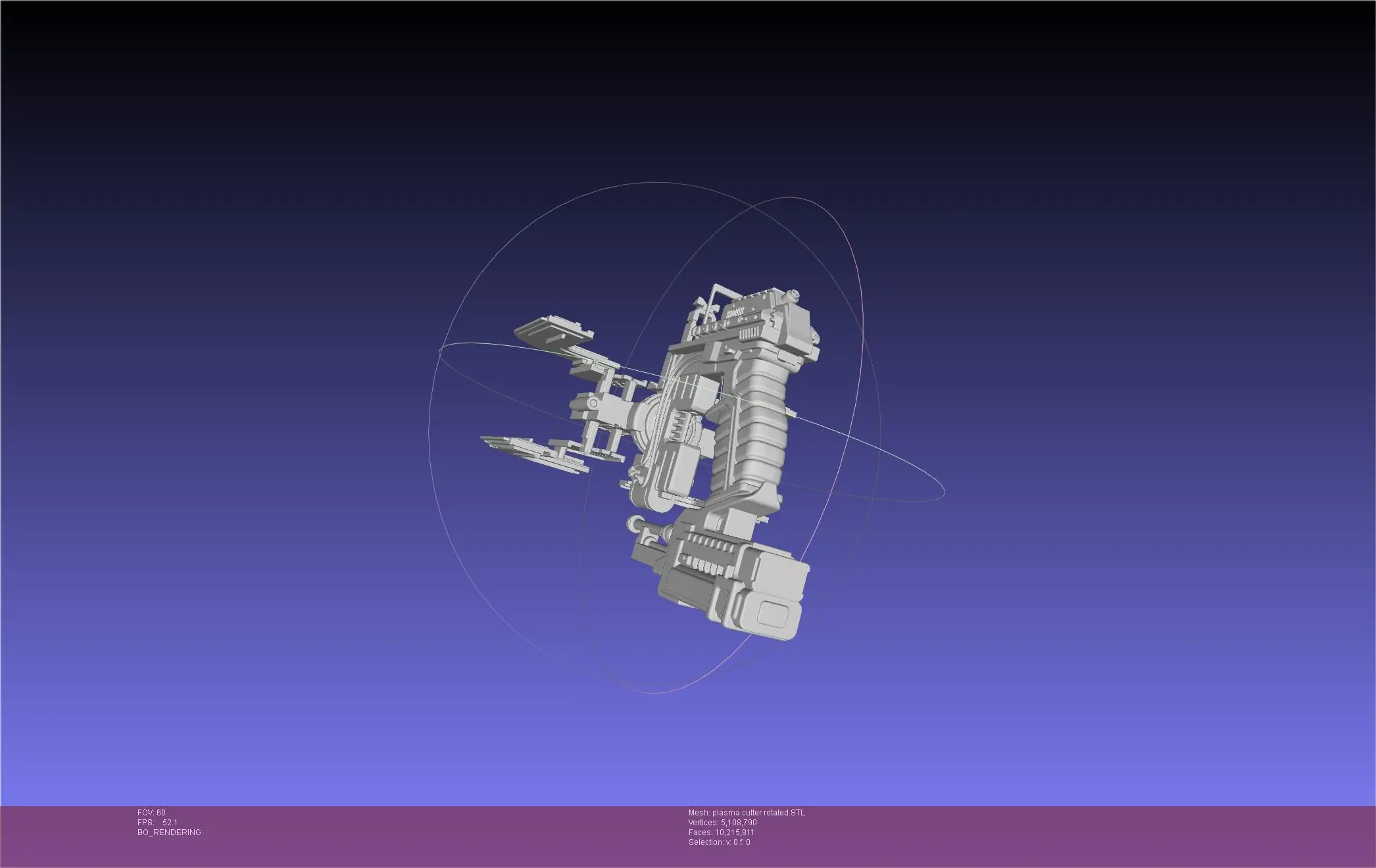Click the BO_RENDERING status label

(169, 832)
